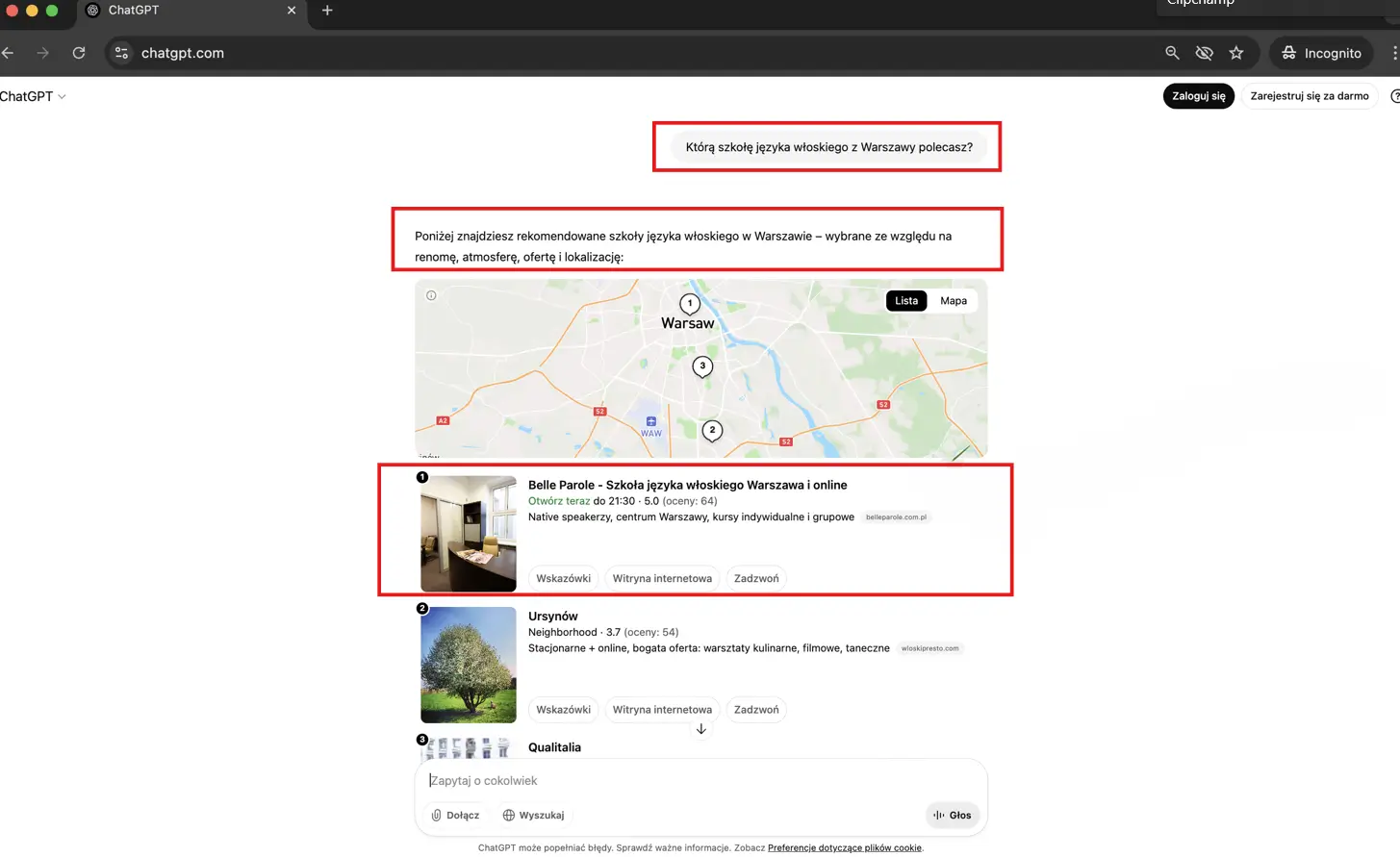Screen dimensions: 1400x857
Task: Open the zoom magnifier icon in address bar
Action: [x=1172, y=53]
